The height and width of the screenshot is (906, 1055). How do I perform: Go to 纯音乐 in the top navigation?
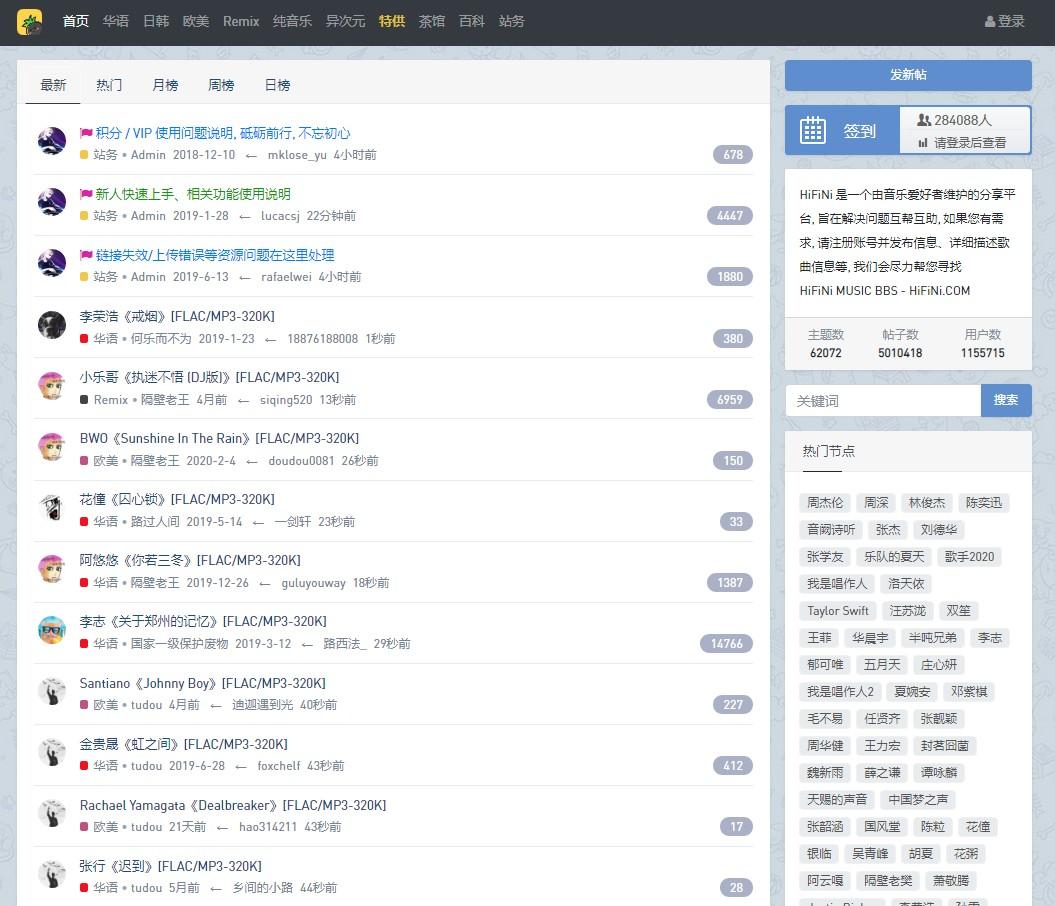coord(292,21)
